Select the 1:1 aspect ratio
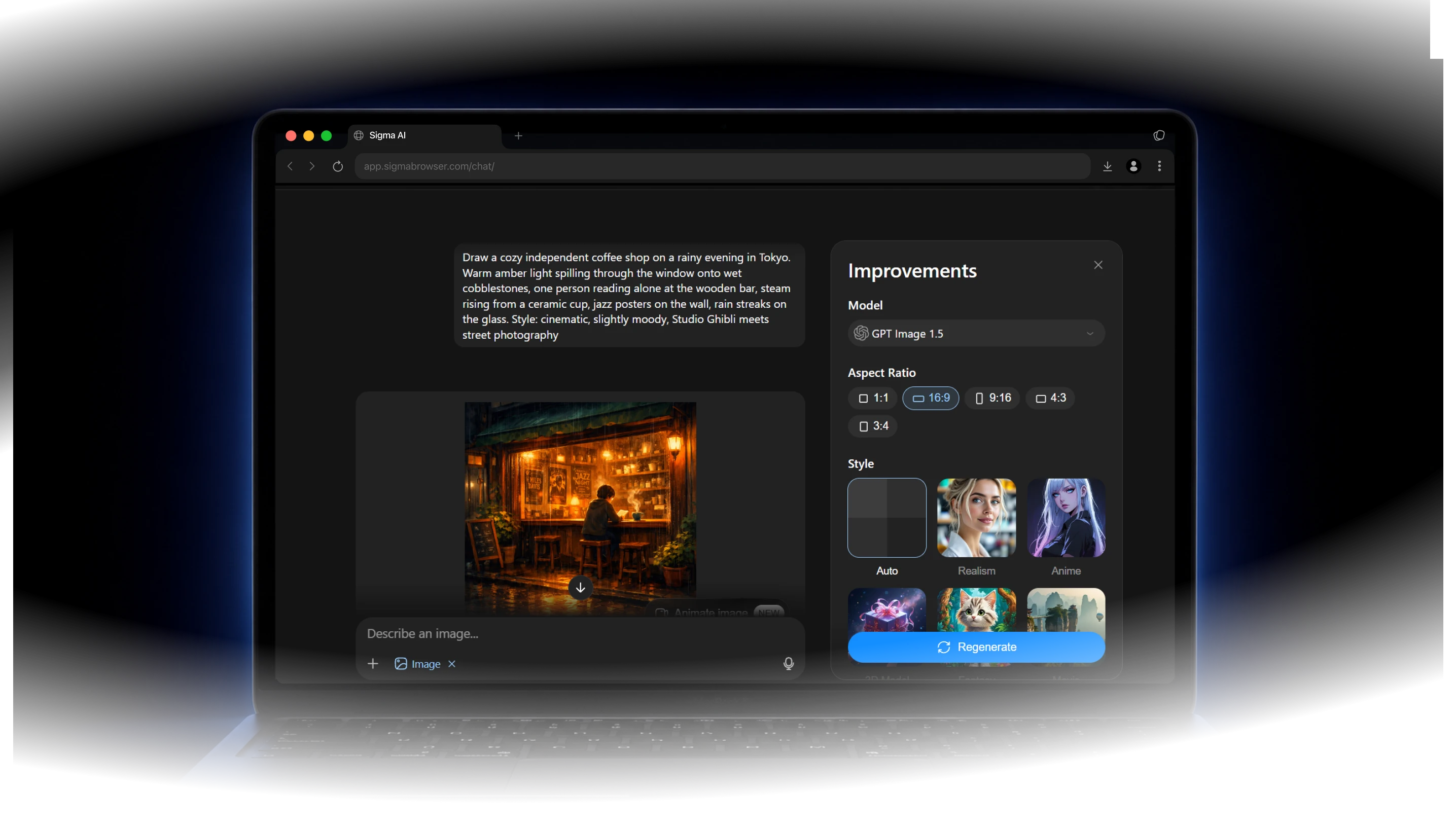The width and height of the screenshot is (1456, 827). pyautogui.click(x=873, y=398)
